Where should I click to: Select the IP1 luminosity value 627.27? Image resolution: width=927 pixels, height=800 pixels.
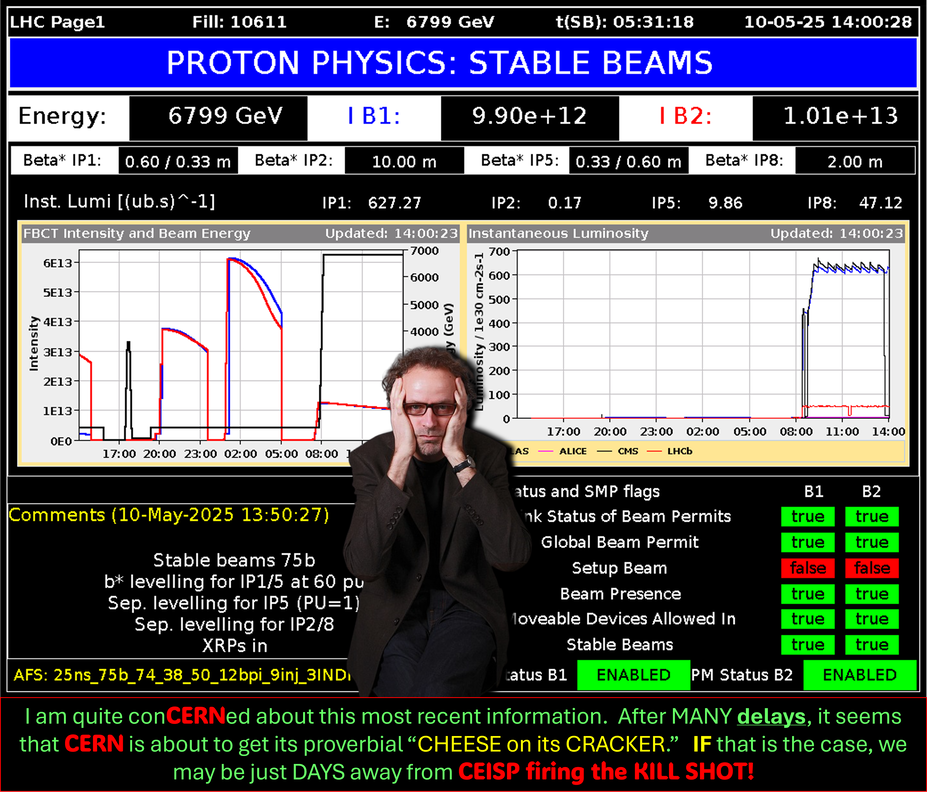(394, 203)
